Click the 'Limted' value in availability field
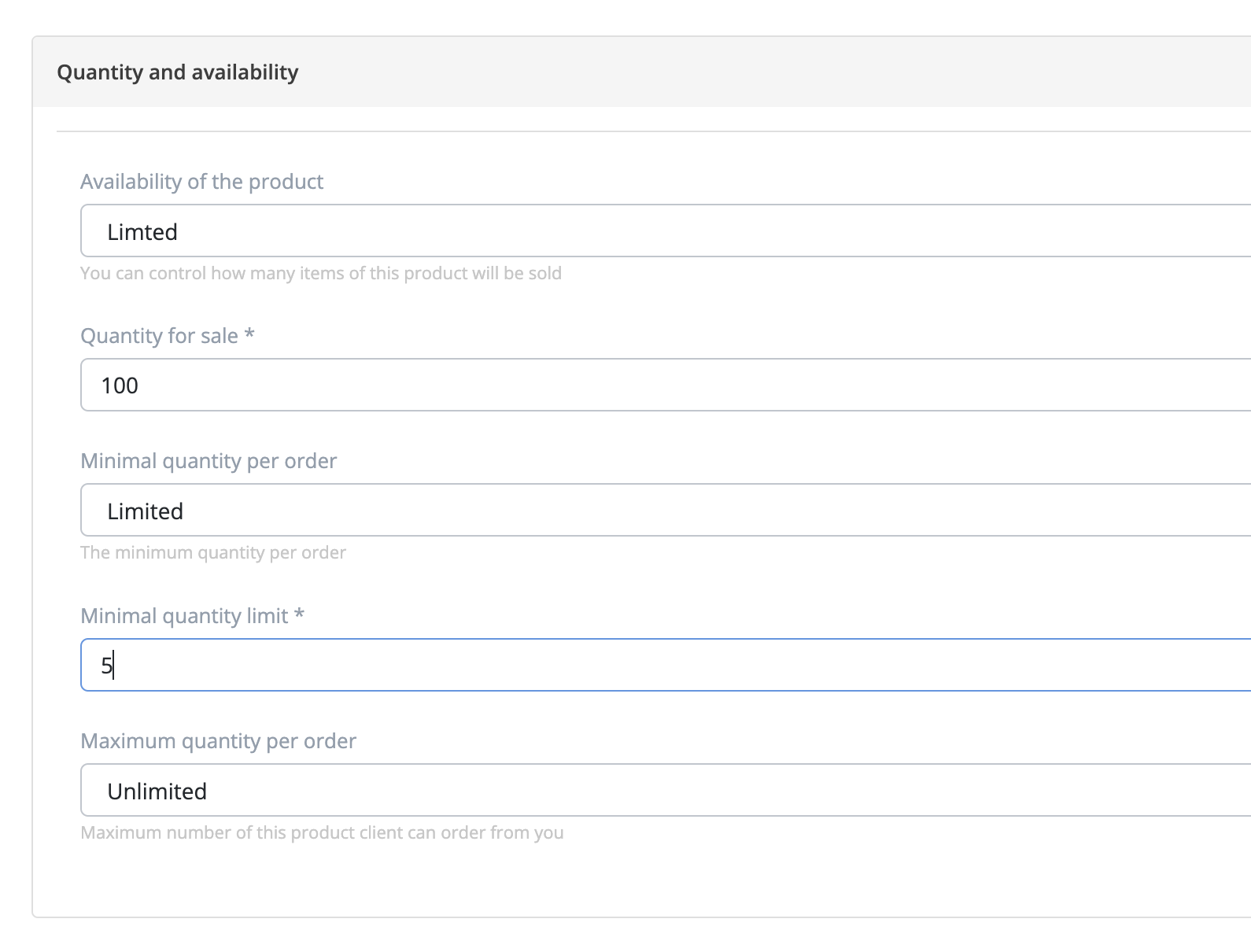Image resolution: width=1251 pixels, height=952 pixels. coord(142,232)
